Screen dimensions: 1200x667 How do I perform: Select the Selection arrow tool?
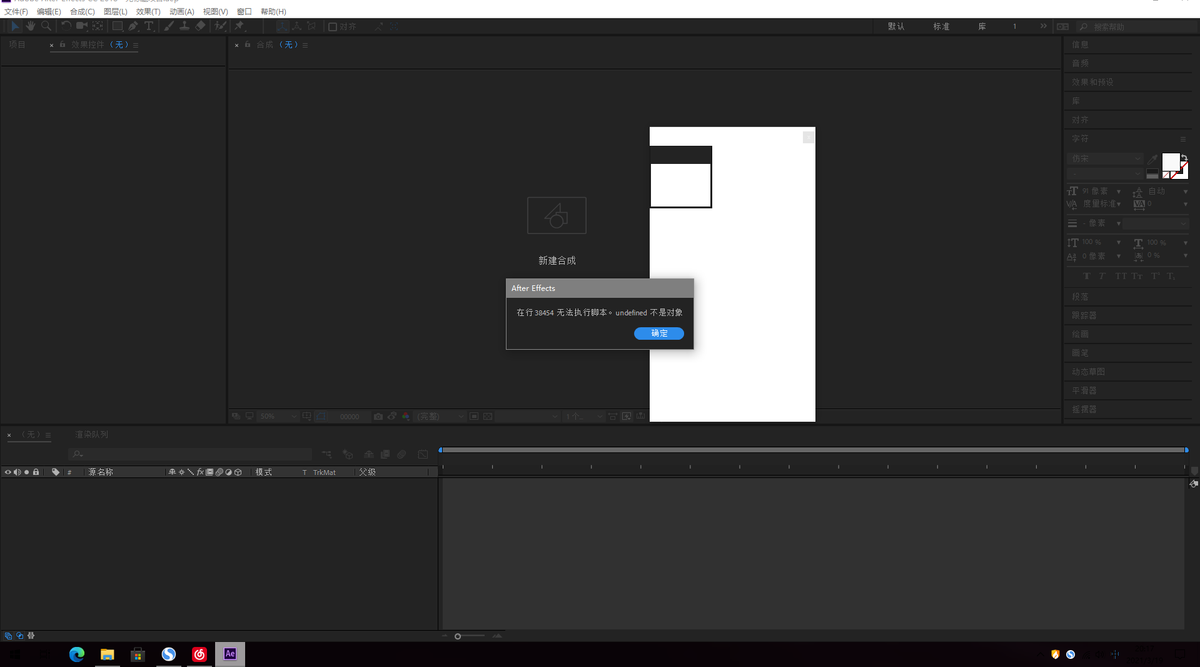[x=14, y=26]
